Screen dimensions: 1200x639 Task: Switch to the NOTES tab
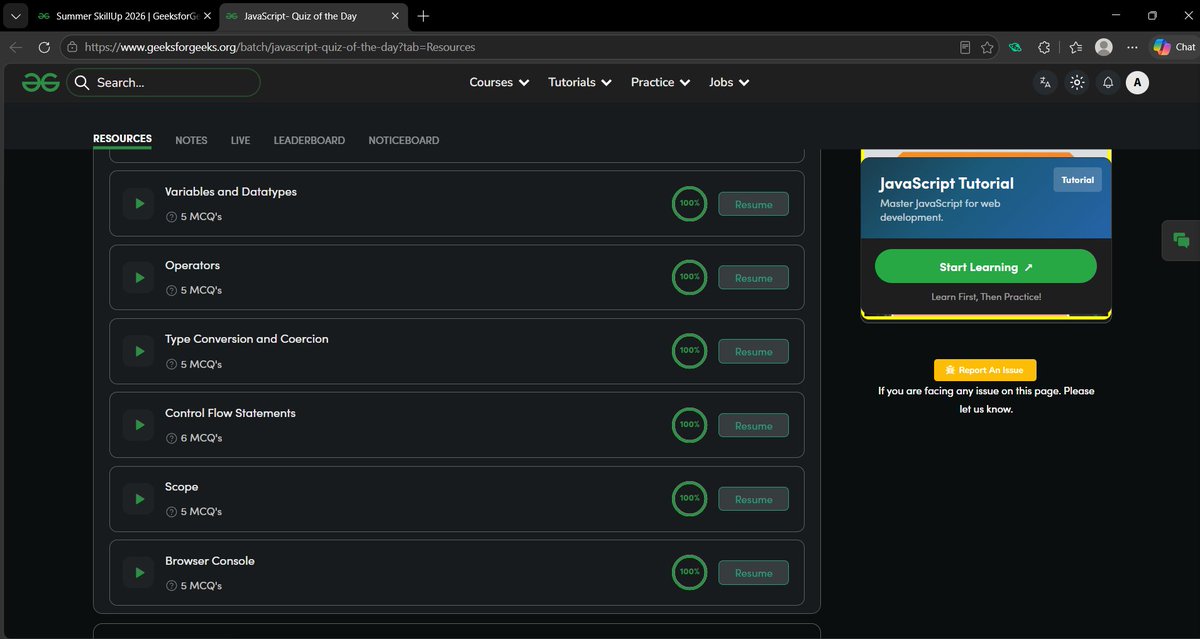pyautogui.click(x=191, y=141)
